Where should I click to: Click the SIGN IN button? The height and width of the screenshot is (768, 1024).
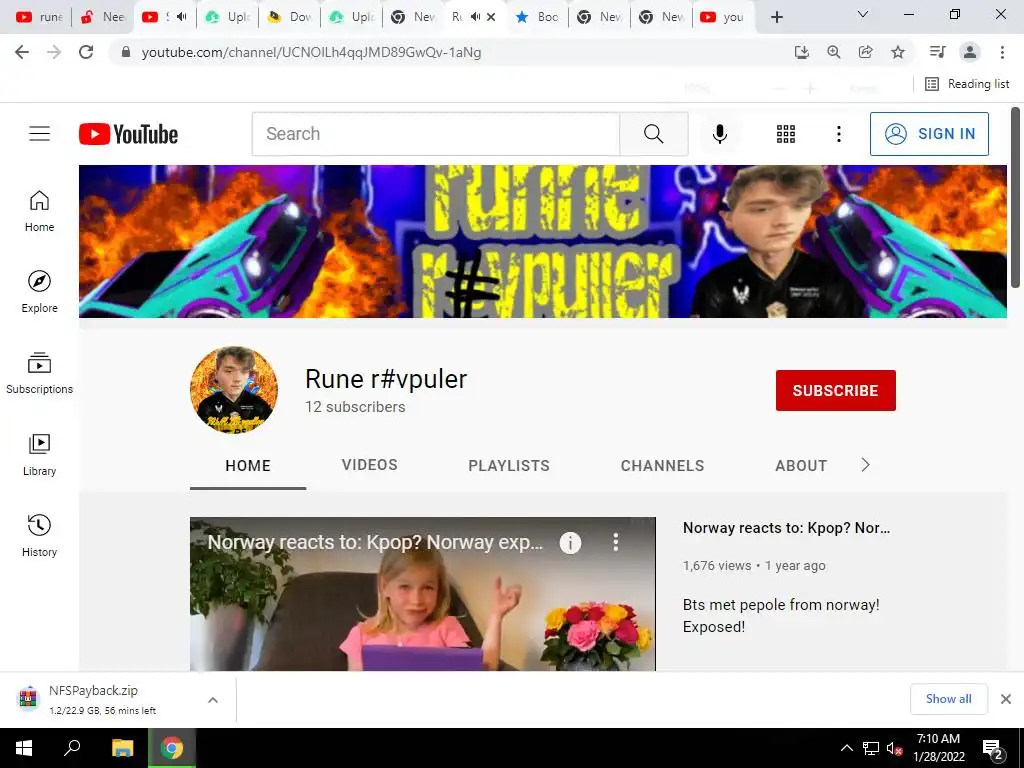coord(929,134)
